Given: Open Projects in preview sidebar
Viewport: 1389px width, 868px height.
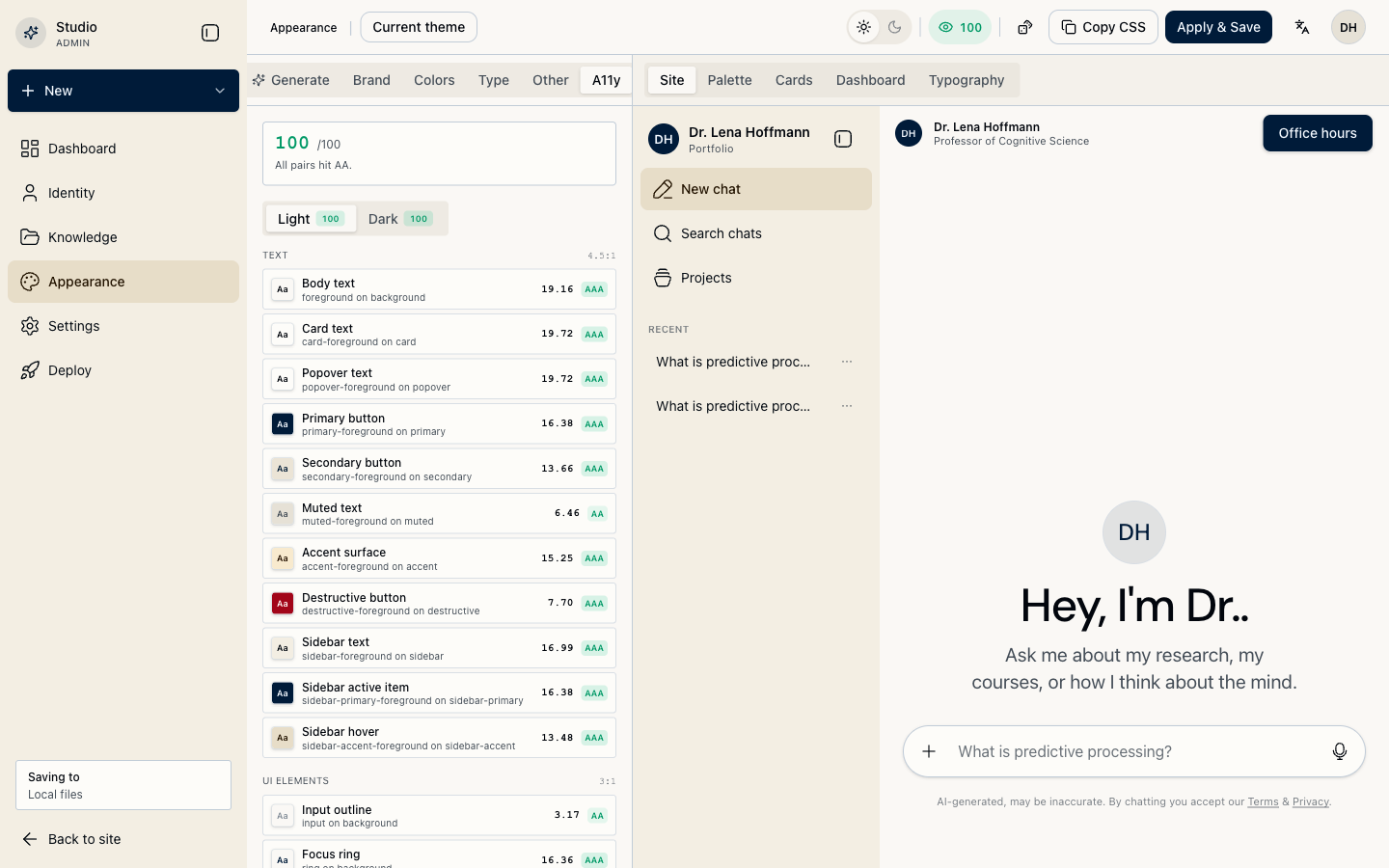Looking at the screenshot, I should click(756, 278).
